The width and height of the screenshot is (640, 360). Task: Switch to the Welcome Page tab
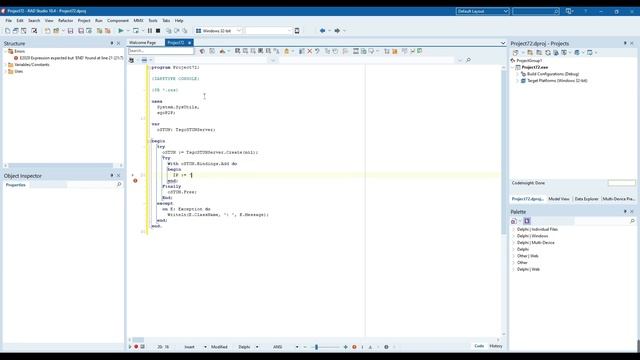tap(143, 42)
